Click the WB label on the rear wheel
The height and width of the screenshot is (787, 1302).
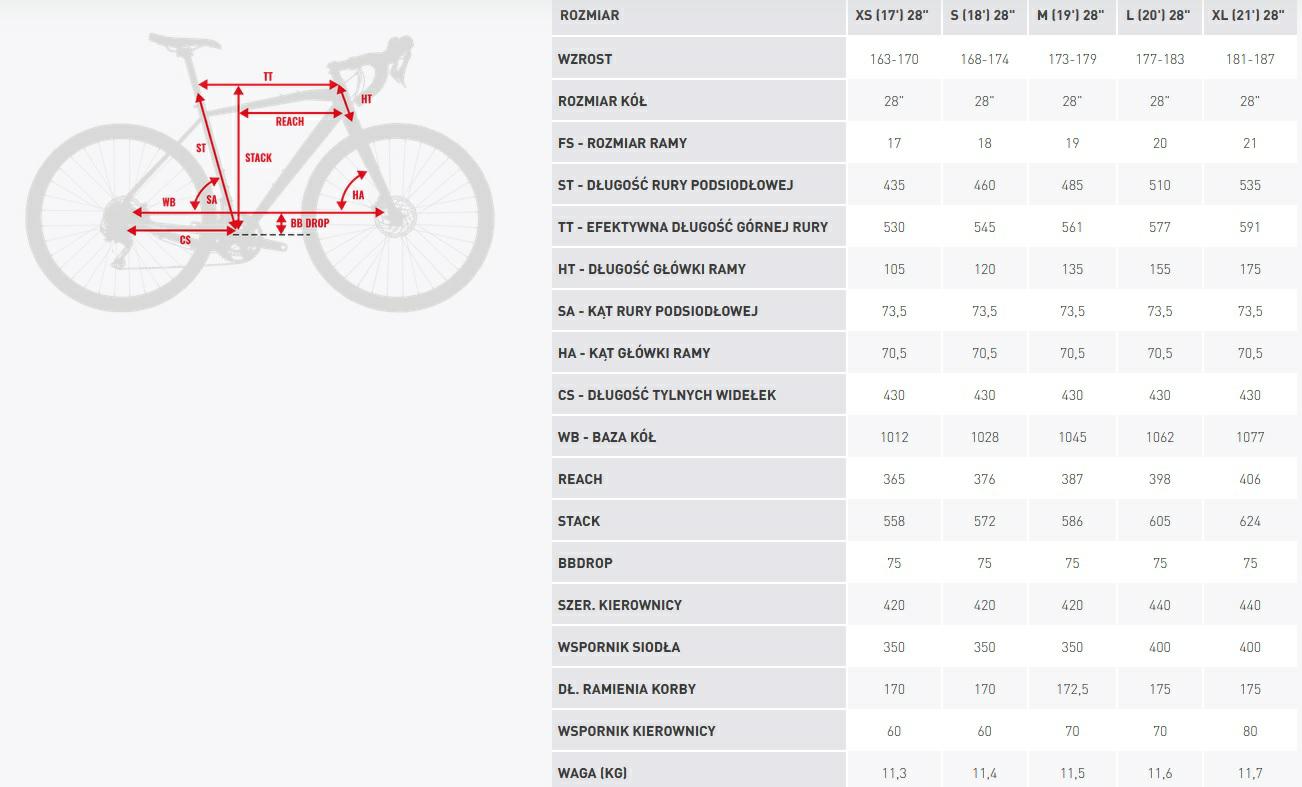click(168, 202)
